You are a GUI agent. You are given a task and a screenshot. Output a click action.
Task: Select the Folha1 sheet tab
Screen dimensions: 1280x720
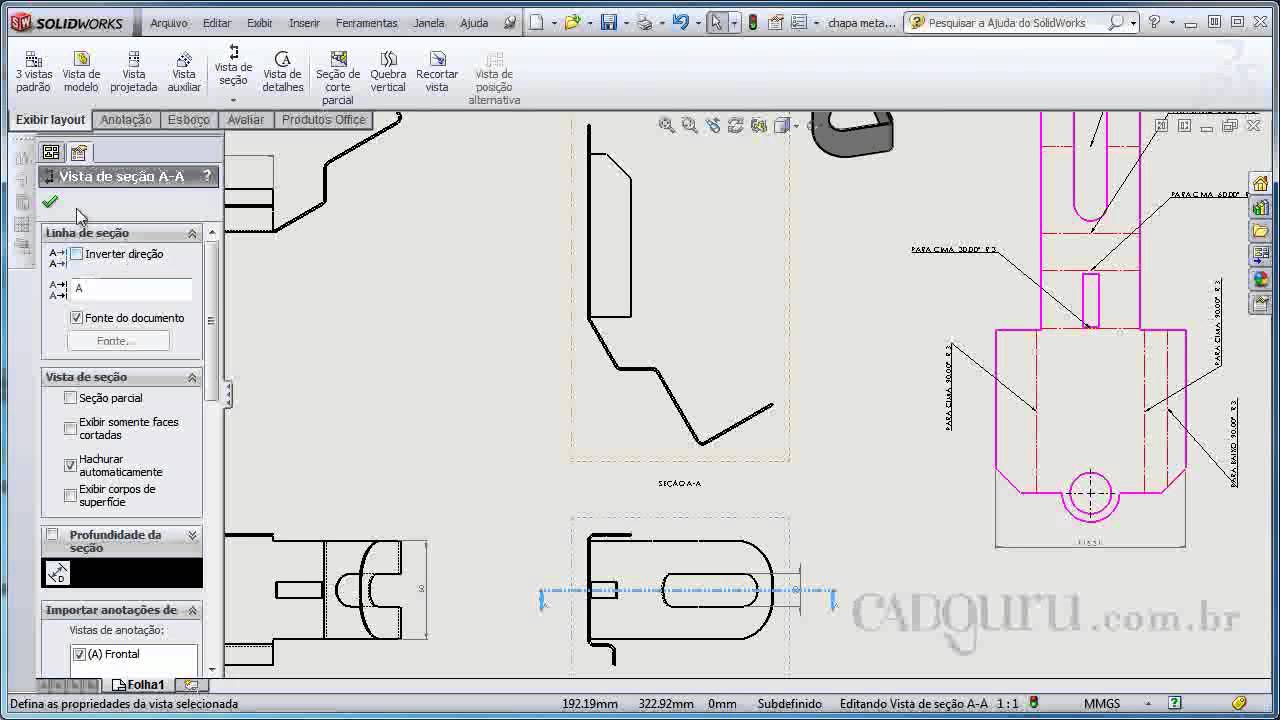tap(138, 685)
